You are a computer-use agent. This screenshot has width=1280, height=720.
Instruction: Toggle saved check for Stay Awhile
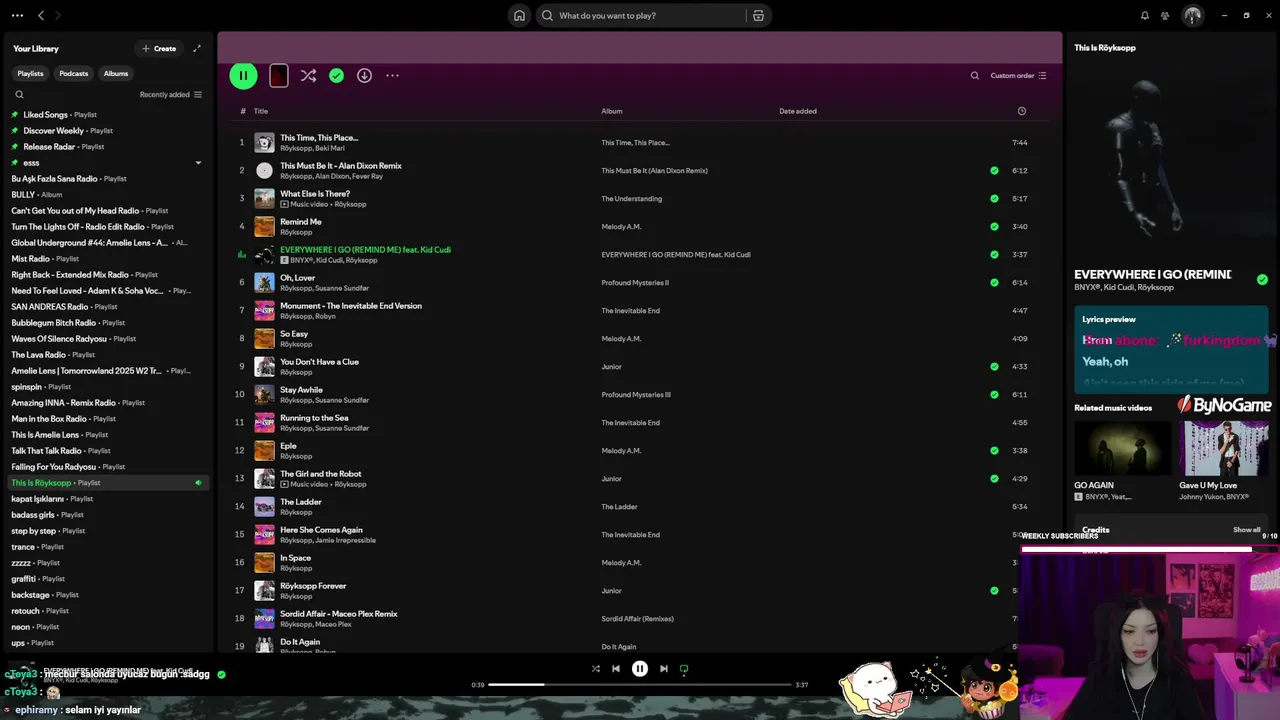[994, 395]
